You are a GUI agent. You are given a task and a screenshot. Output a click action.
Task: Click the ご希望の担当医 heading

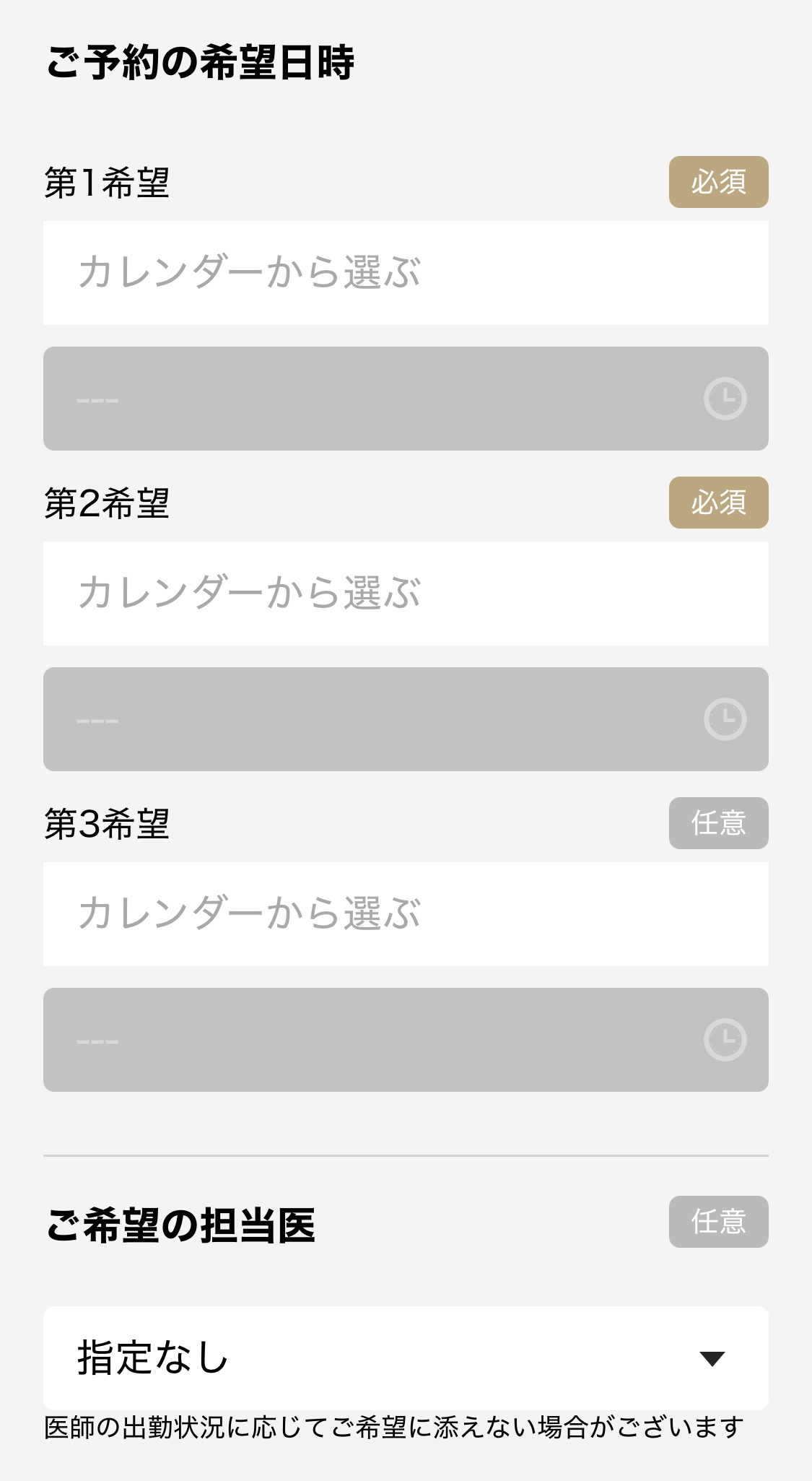pos(180,1225)
